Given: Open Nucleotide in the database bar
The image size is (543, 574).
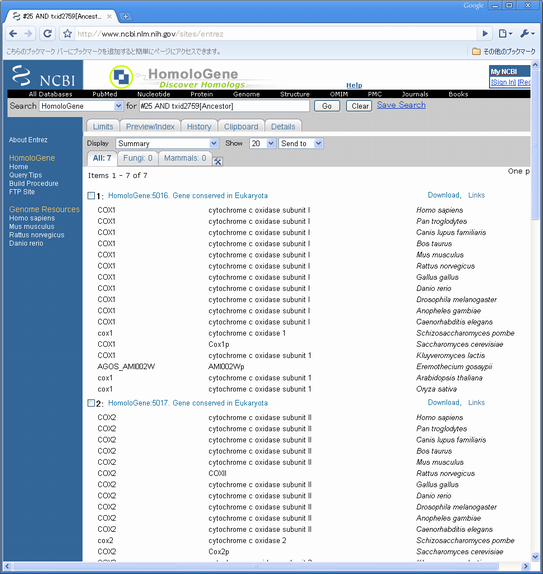Looking at the screenshot, I should point(153,94).
